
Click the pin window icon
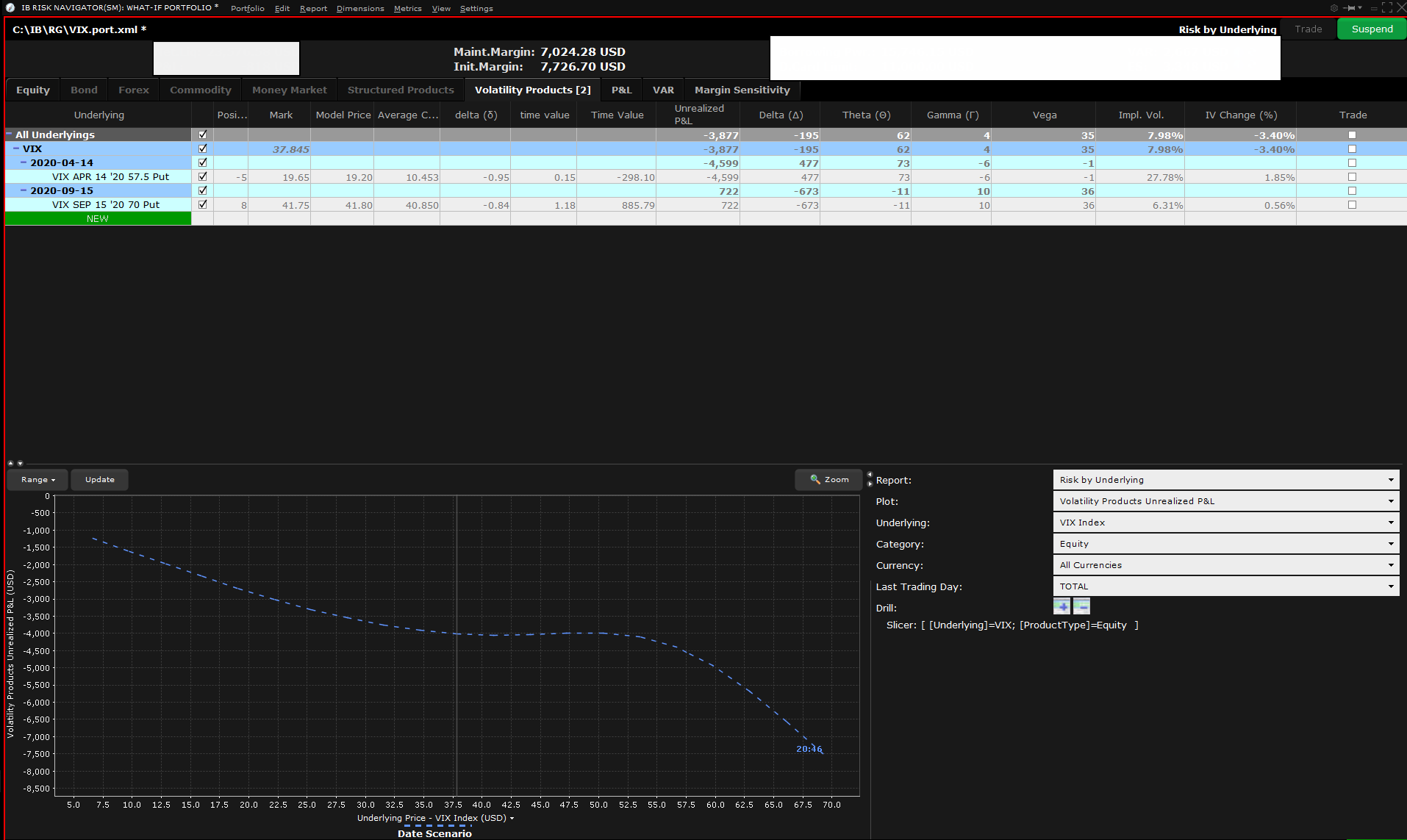pos(1350,8)
